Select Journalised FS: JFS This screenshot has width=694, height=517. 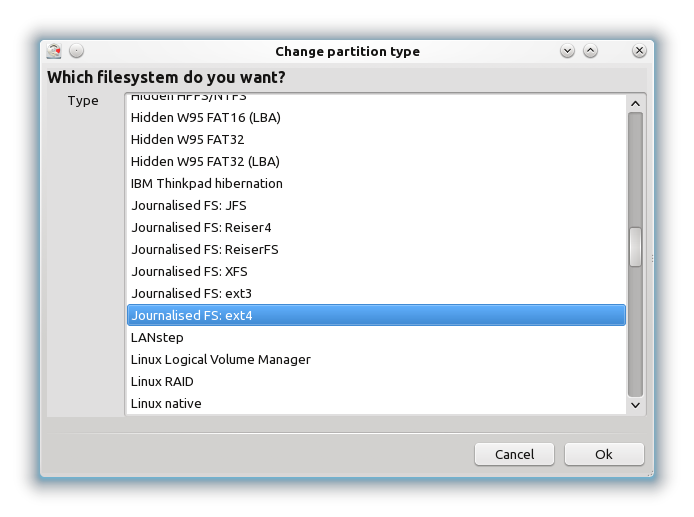coord(189,206)
